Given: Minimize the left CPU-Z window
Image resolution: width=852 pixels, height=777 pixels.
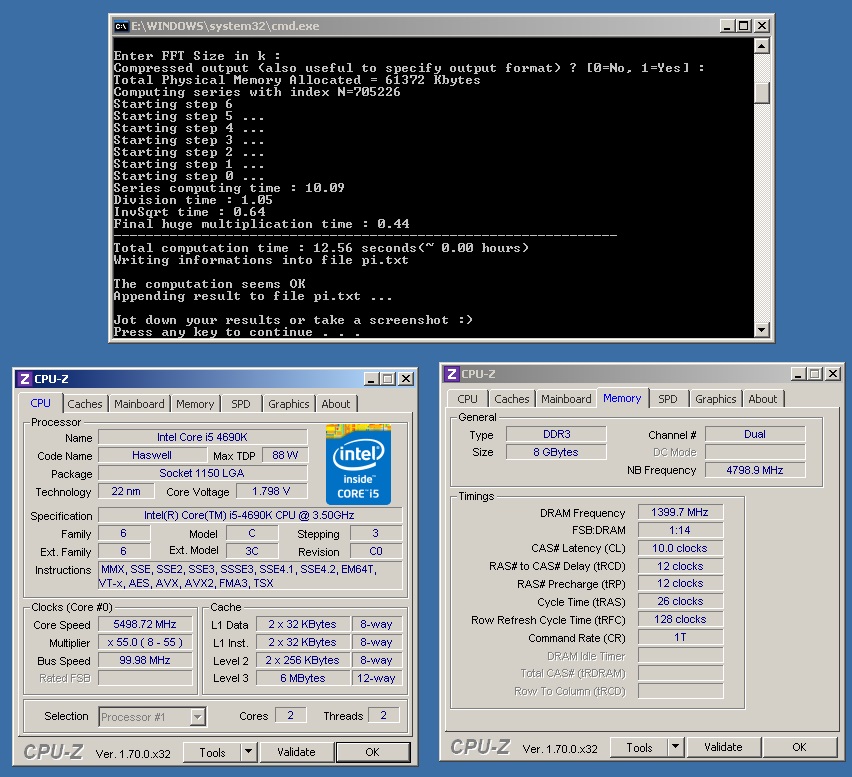Looking at the screenshot, I should 371,379.
